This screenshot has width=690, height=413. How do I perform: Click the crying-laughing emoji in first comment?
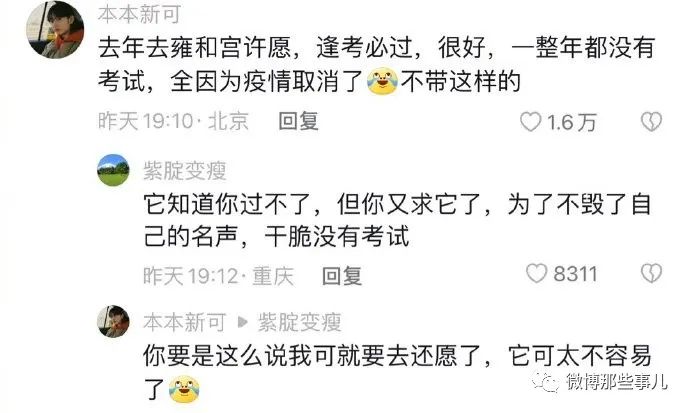click(x=382, y=81)
